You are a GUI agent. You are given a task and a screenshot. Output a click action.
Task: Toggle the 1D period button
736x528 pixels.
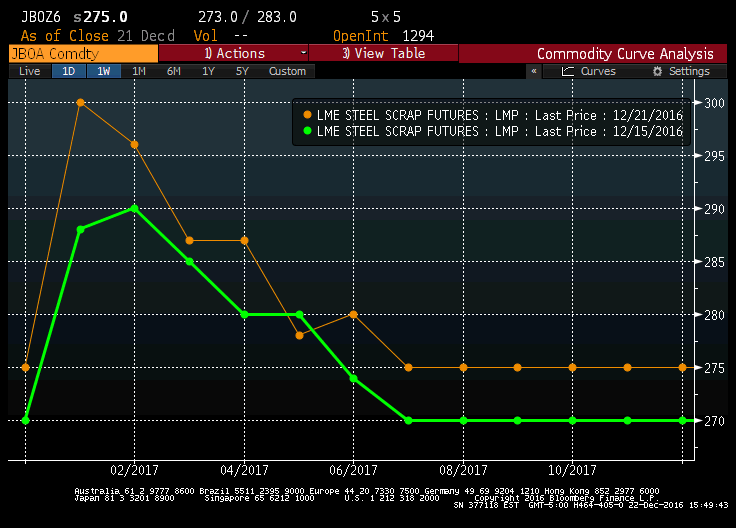click(68, 71)
